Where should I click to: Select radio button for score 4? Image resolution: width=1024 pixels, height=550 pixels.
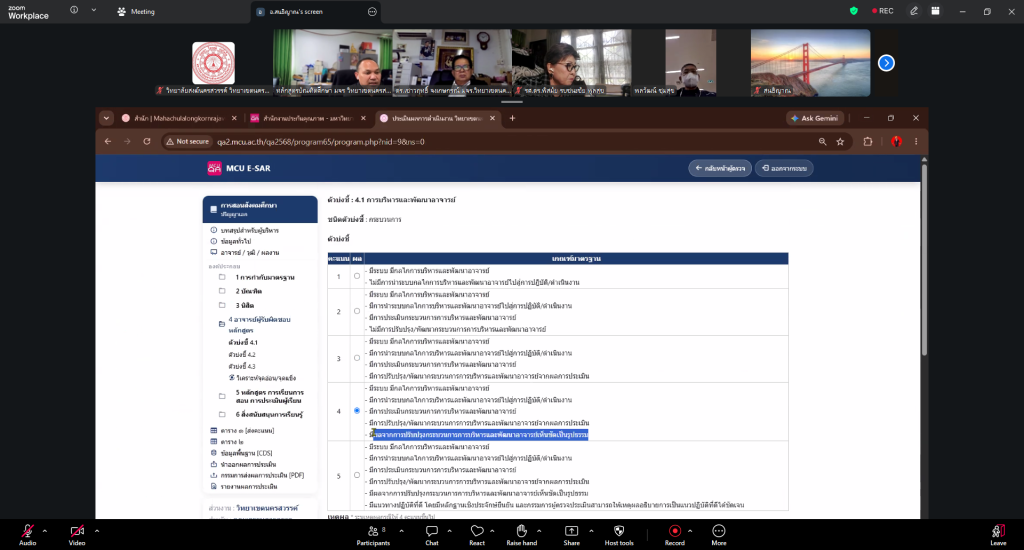point(357,411)
